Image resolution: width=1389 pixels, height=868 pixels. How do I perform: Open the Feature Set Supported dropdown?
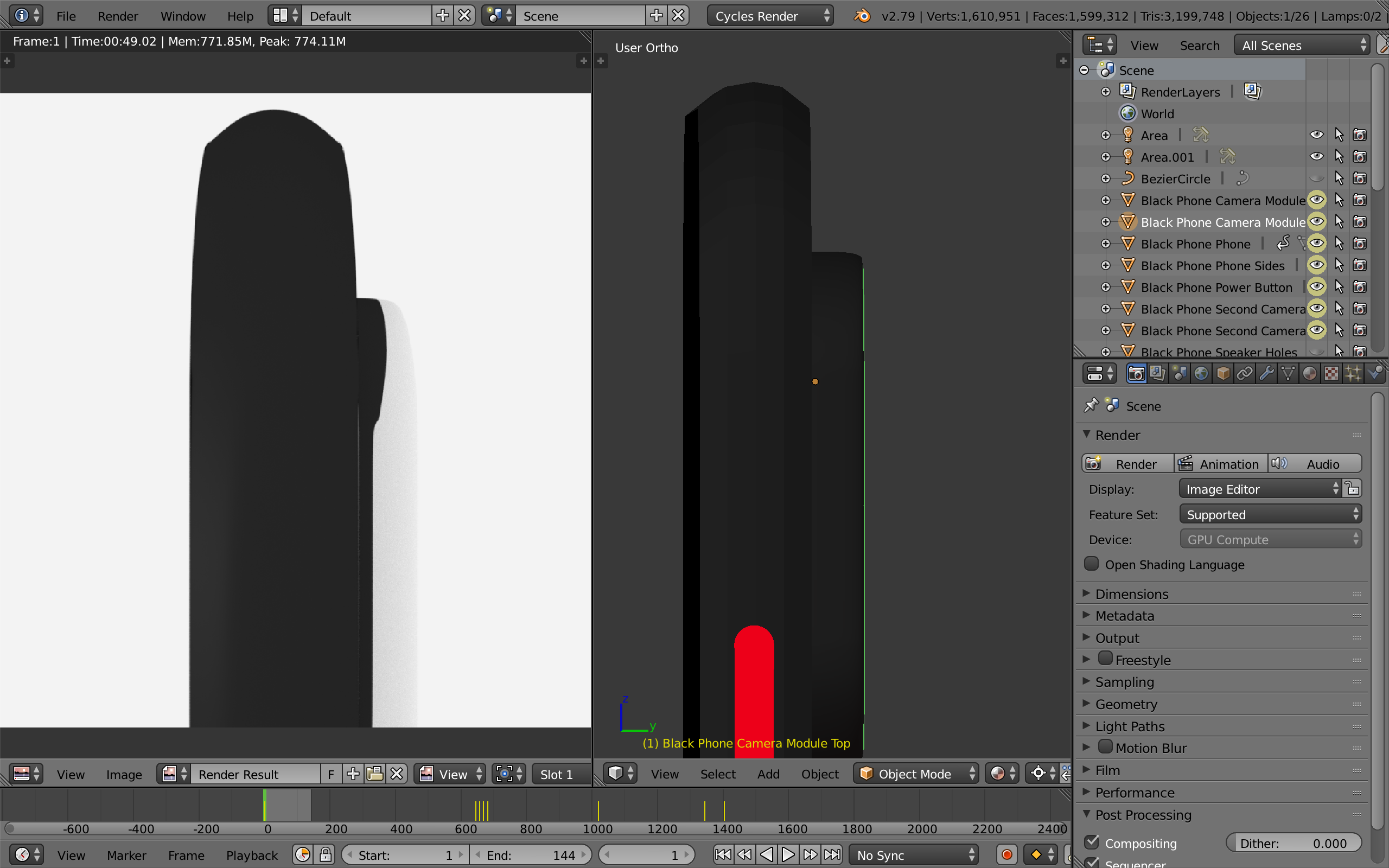coord(1270,514)
